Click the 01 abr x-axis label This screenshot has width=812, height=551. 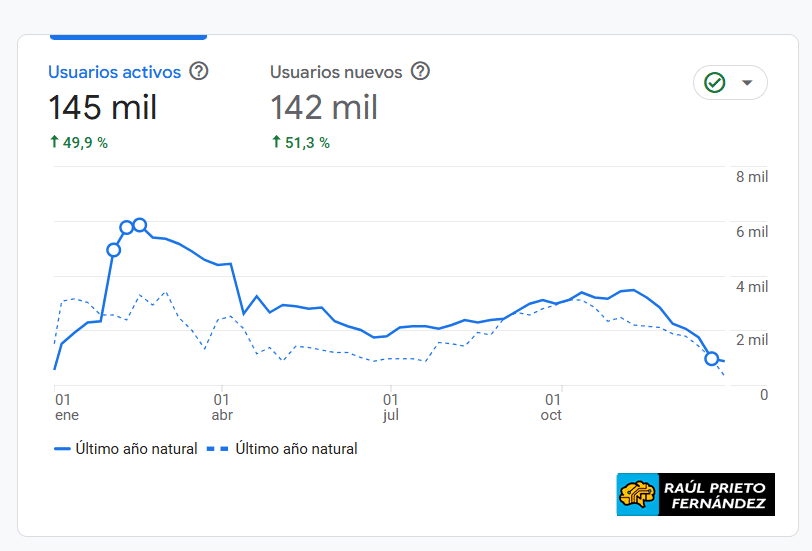tap(222, 406)
